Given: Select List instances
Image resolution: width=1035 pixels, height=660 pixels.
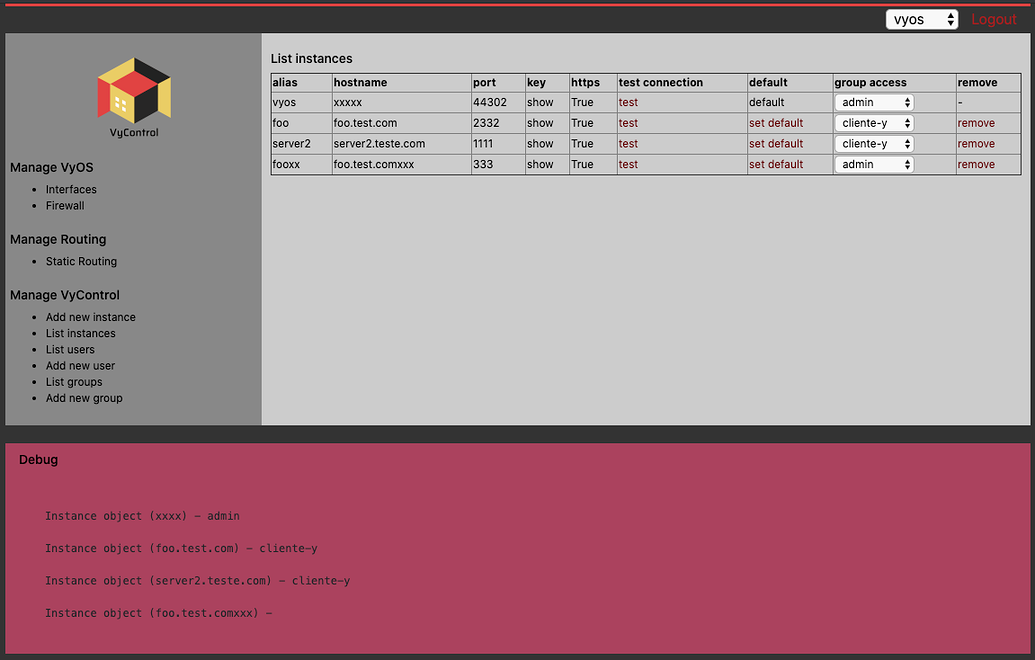Looking at the screenshot, I should [80, 333].
